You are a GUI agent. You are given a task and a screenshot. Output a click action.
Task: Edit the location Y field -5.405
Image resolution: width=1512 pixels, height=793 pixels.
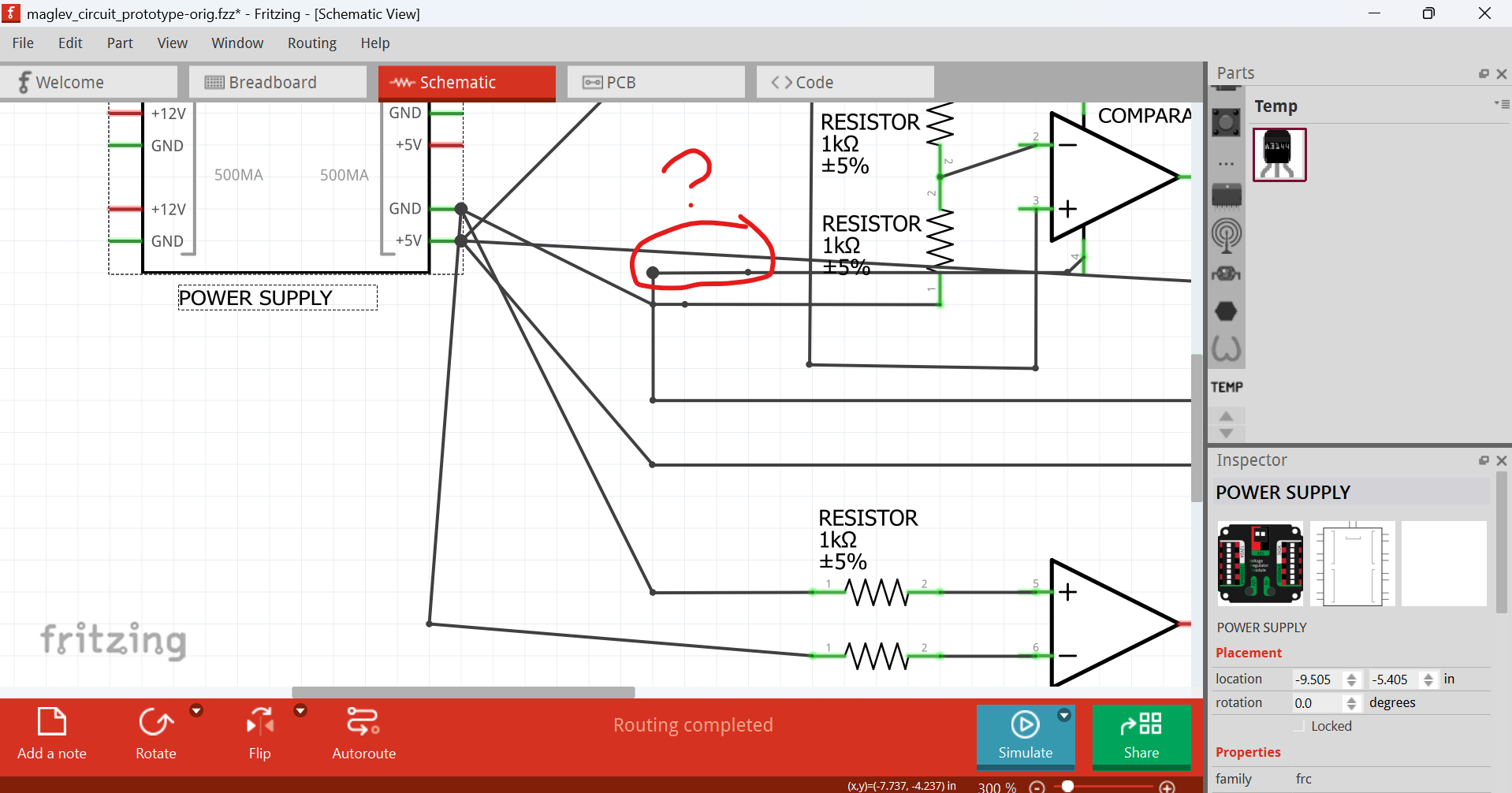[x=1395, y=679]
